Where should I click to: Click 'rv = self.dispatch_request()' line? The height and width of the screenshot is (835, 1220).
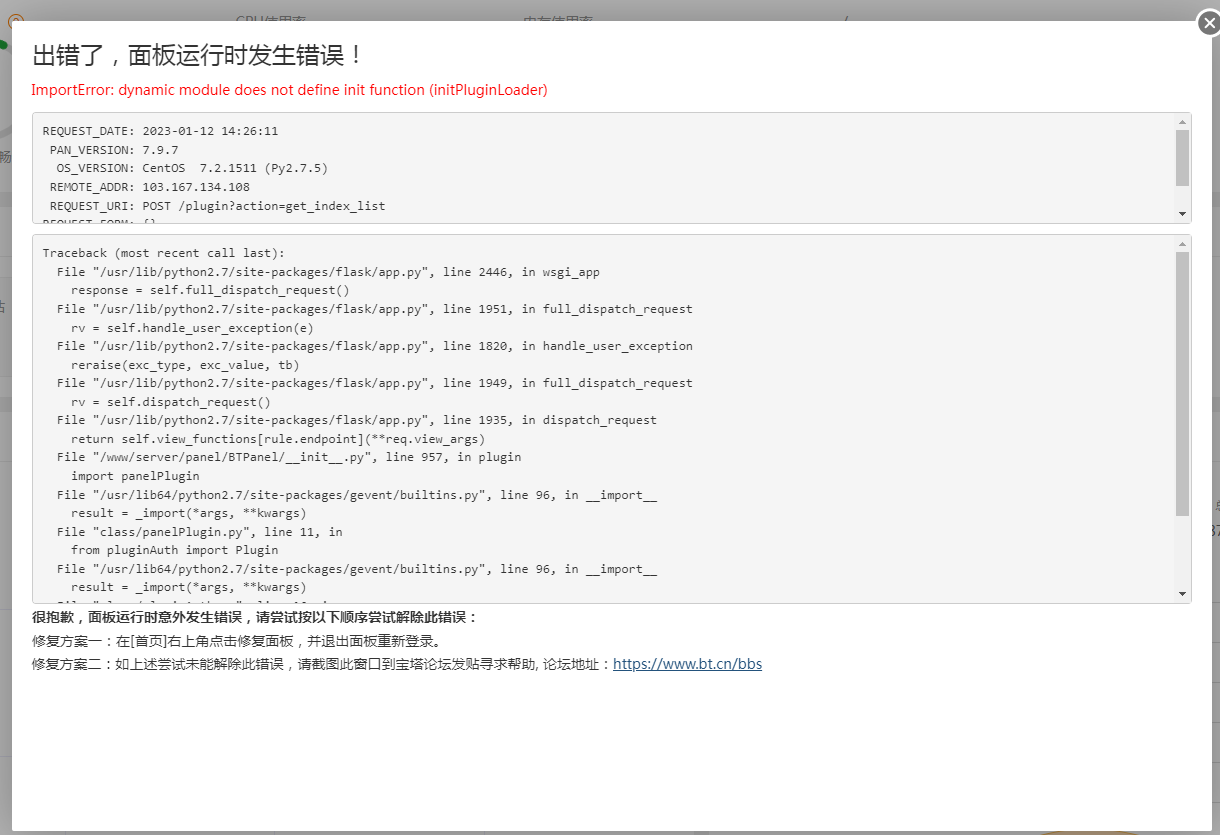(x=171, y=401)
